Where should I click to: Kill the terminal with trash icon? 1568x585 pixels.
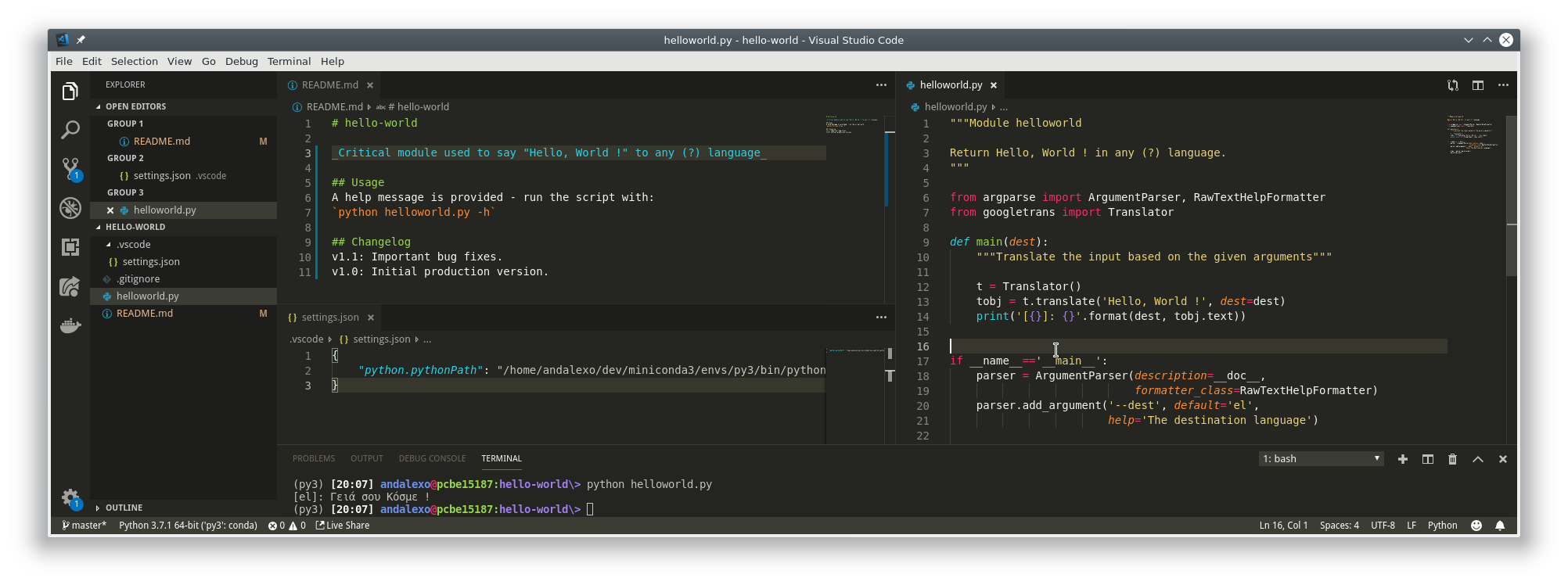click(1453, 459)
